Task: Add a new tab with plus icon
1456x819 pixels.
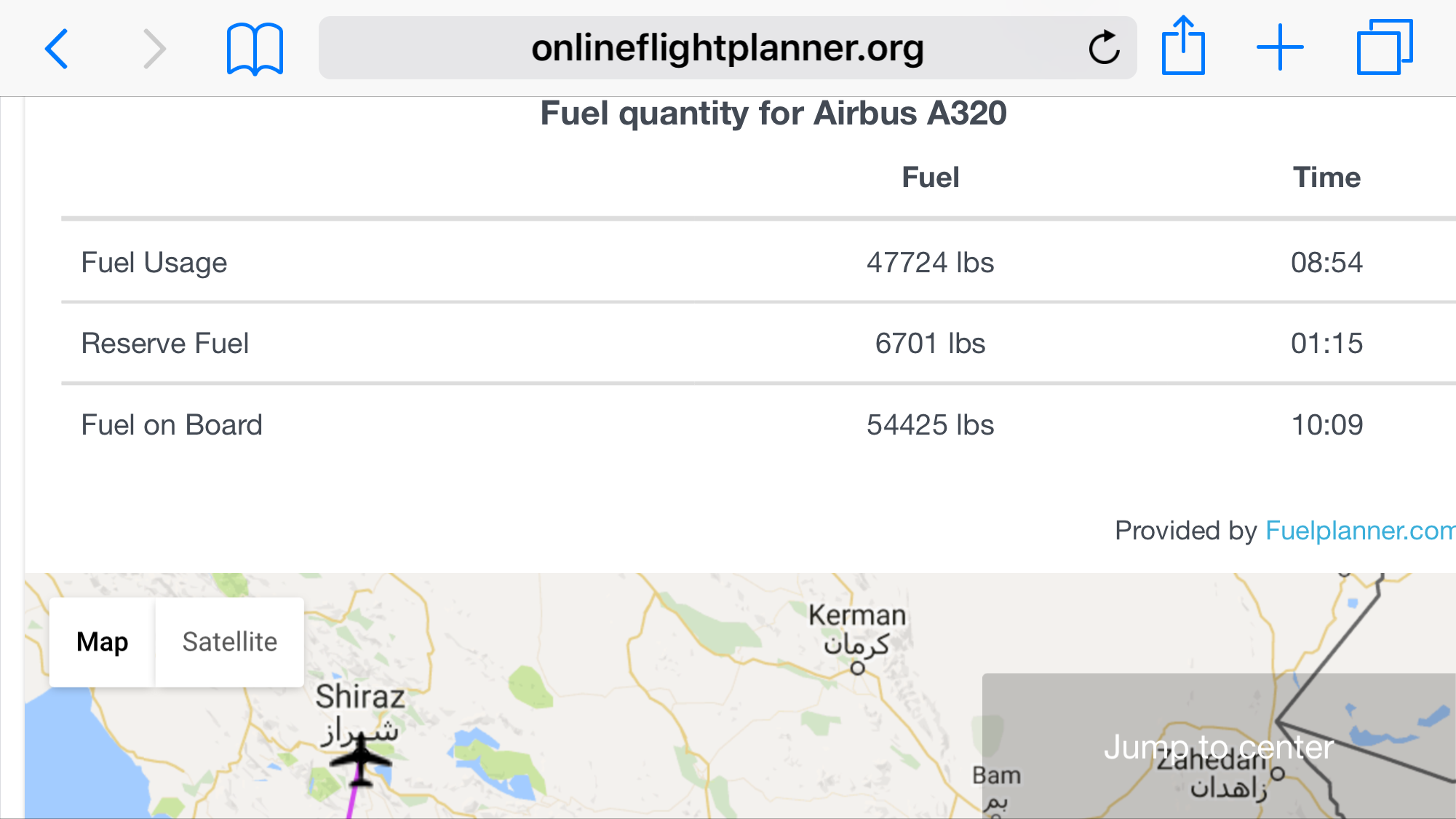Action: point(1280,48)
